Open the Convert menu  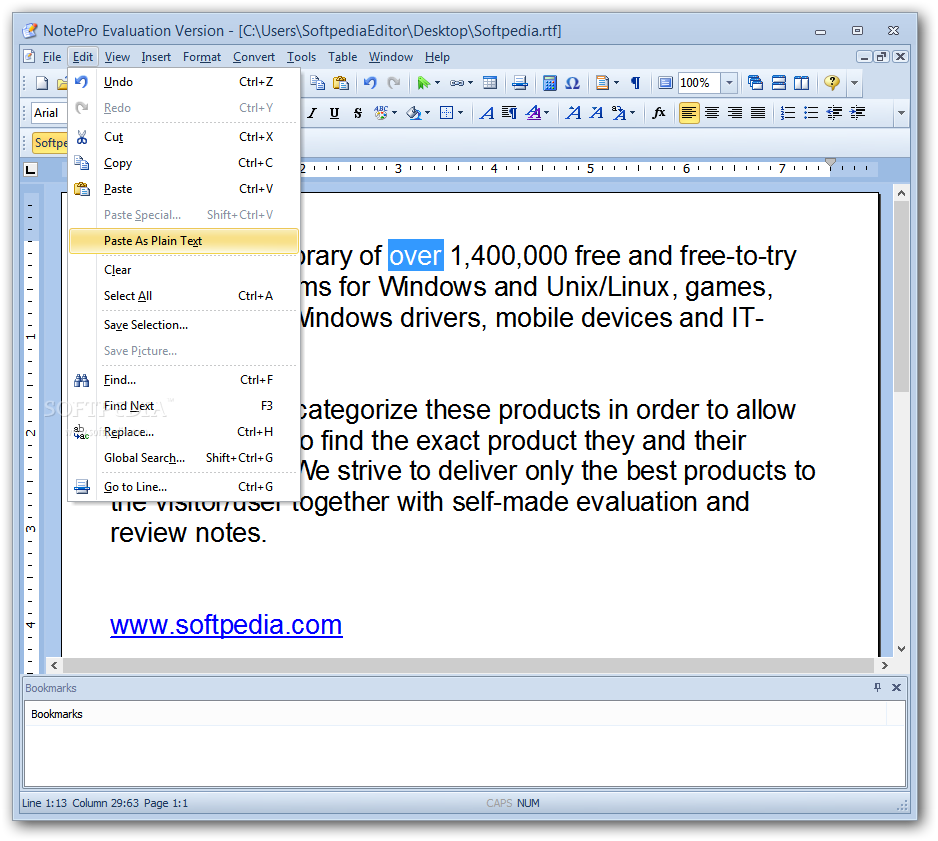254,57
